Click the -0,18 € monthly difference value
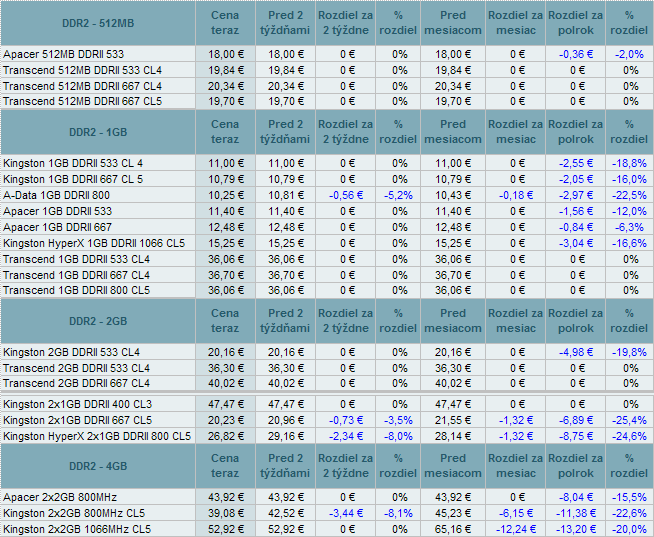The height and width of the screenshot is (537, 654). point(516,195)
